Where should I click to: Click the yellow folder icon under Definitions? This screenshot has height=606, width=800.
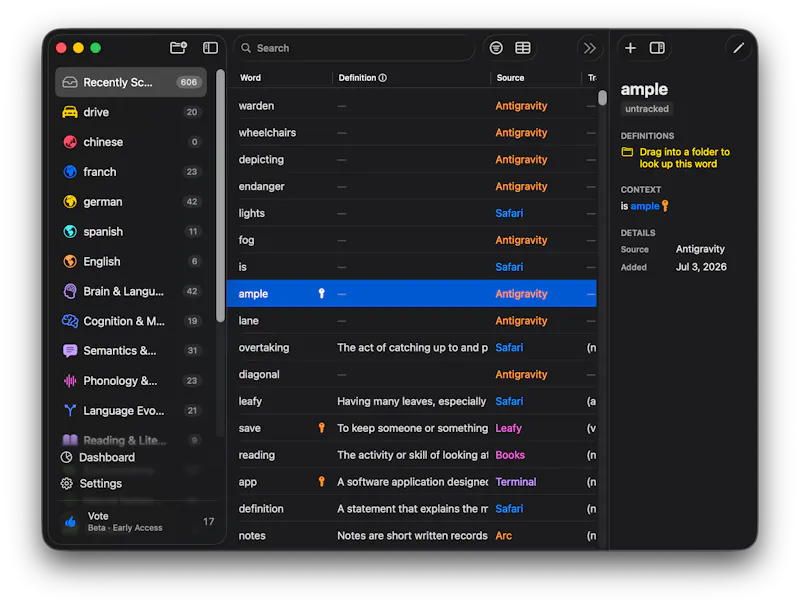click(x=628, y=152)
